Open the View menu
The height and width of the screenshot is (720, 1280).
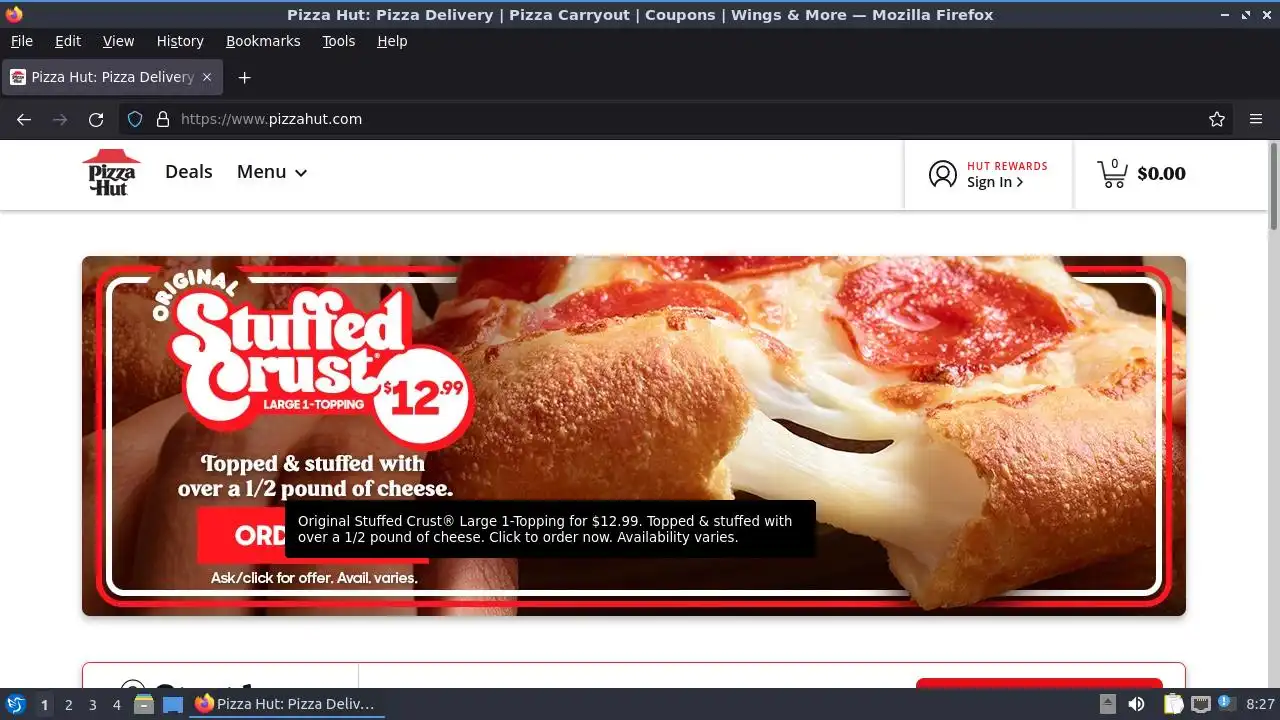click(118, 41)
